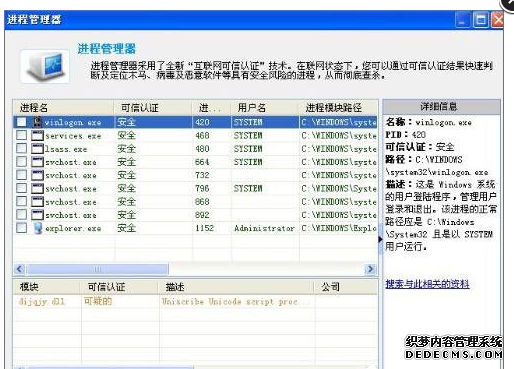
Task: Collapse the details panel with the splitter arrow
Action: pyautogui.click(x=380, y=239)
